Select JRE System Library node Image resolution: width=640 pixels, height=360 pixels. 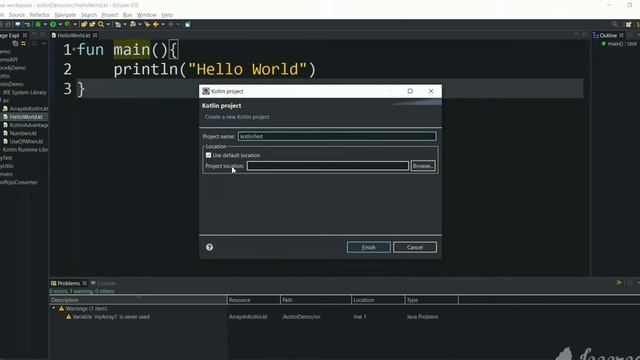pos(24,92)
